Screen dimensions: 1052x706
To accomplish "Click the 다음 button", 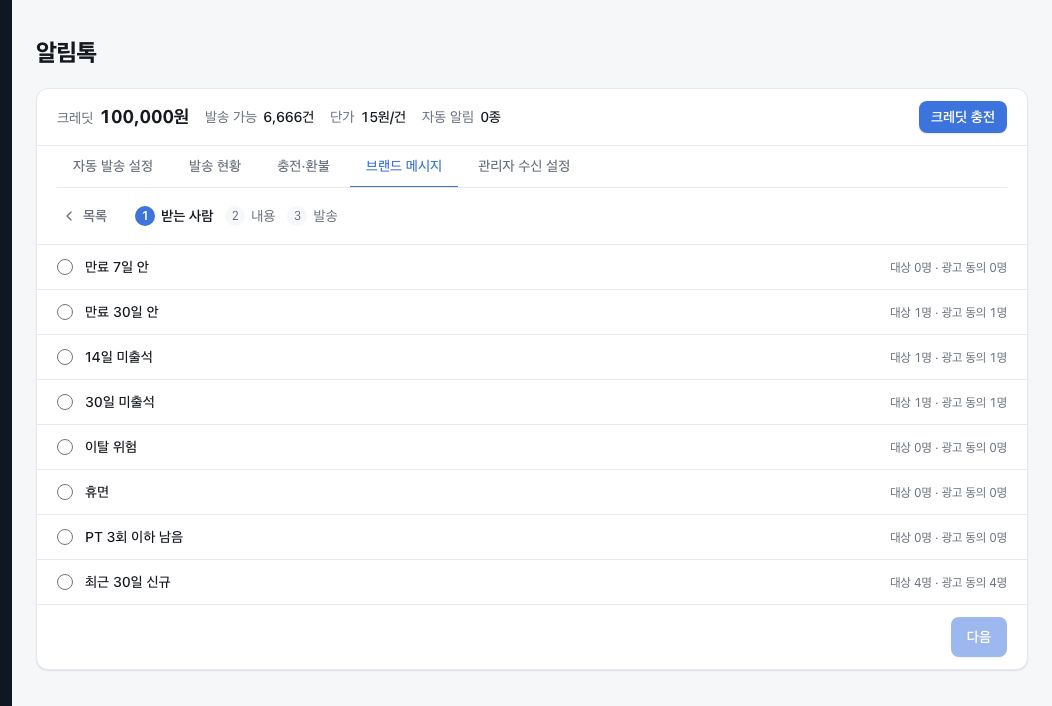I will tap(978, 637).
